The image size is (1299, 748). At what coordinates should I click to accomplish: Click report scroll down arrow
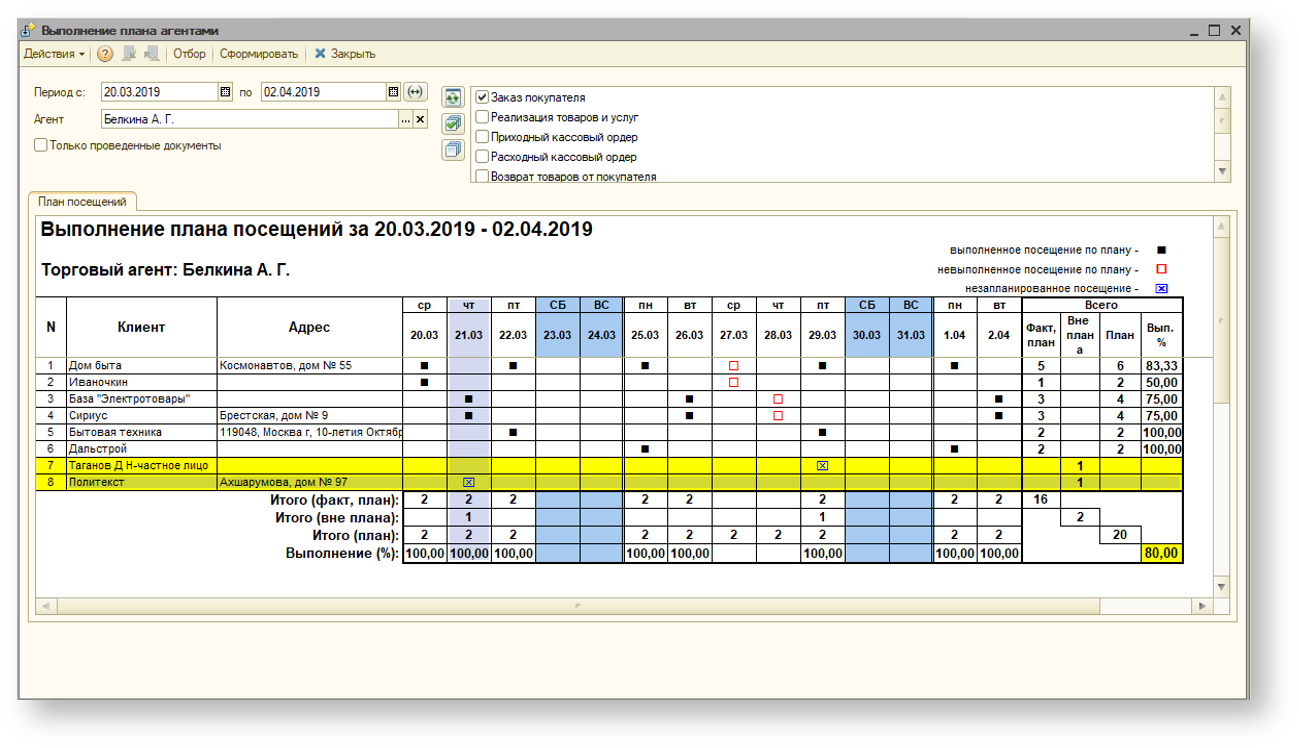click(1222, 586)
